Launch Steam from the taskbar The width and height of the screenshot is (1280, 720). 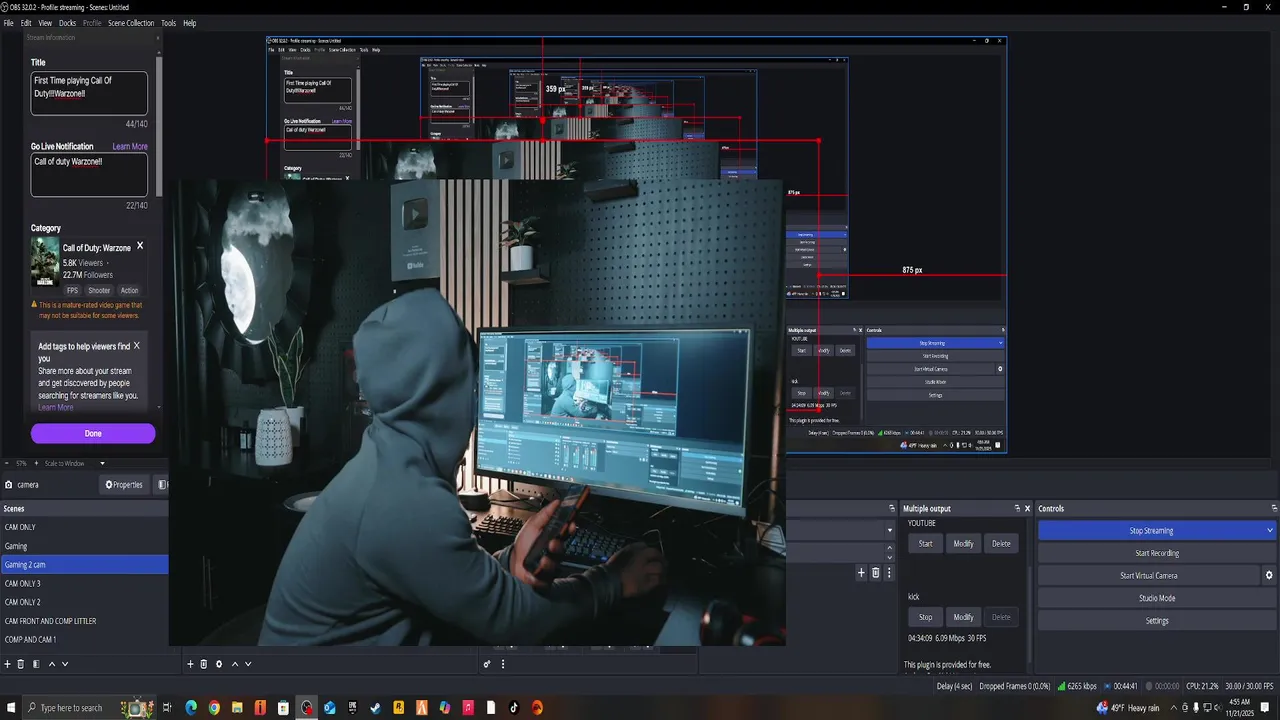tap(376, 708)
